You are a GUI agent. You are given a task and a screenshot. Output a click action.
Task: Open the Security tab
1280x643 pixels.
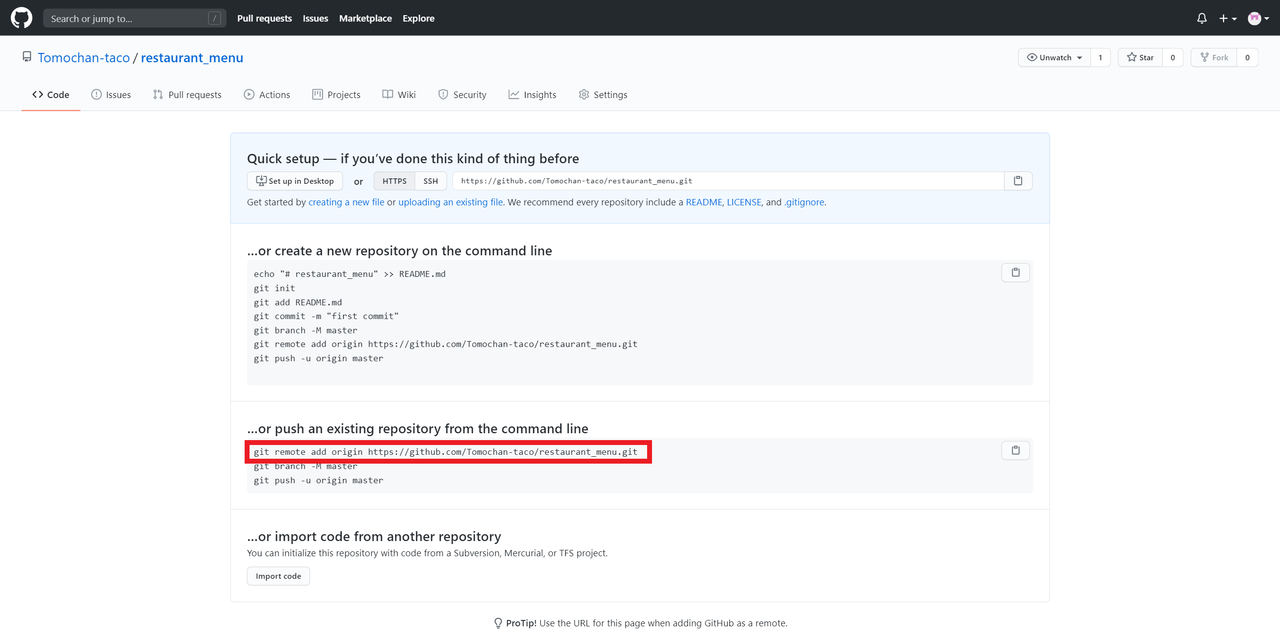pos(462,95)
